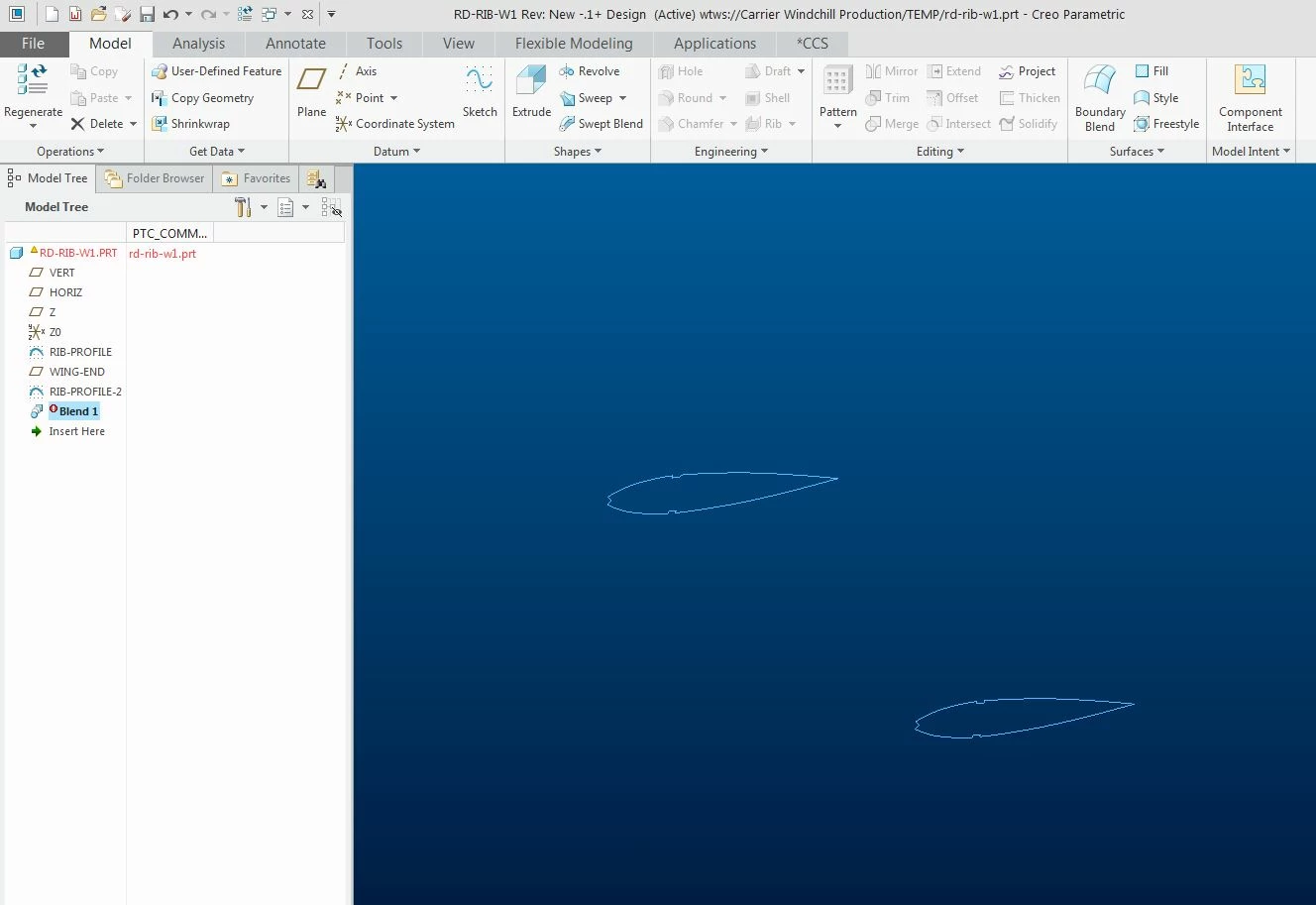The width and height of the screenshot is (1316, 905).
Task: Expand the Model Intent group
Action: click(x=1252, y=152)
